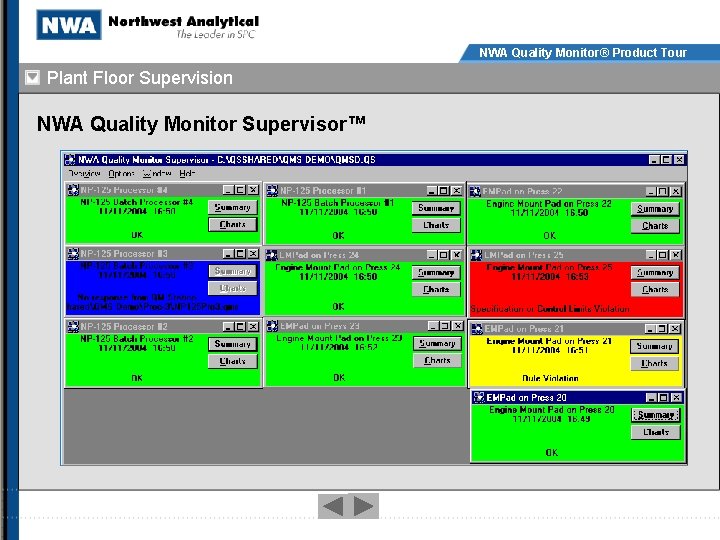The width and height of the screenshot is (720, 540).
Task: Click the EMPad on Press 20 window icon
Action: 479,398
